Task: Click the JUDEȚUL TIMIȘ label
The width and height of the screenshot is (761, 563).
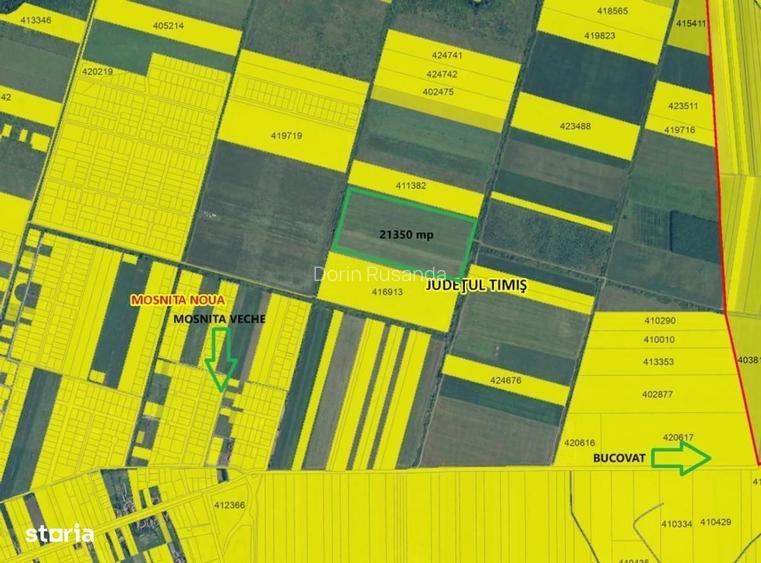Action: tap(476, 285)
